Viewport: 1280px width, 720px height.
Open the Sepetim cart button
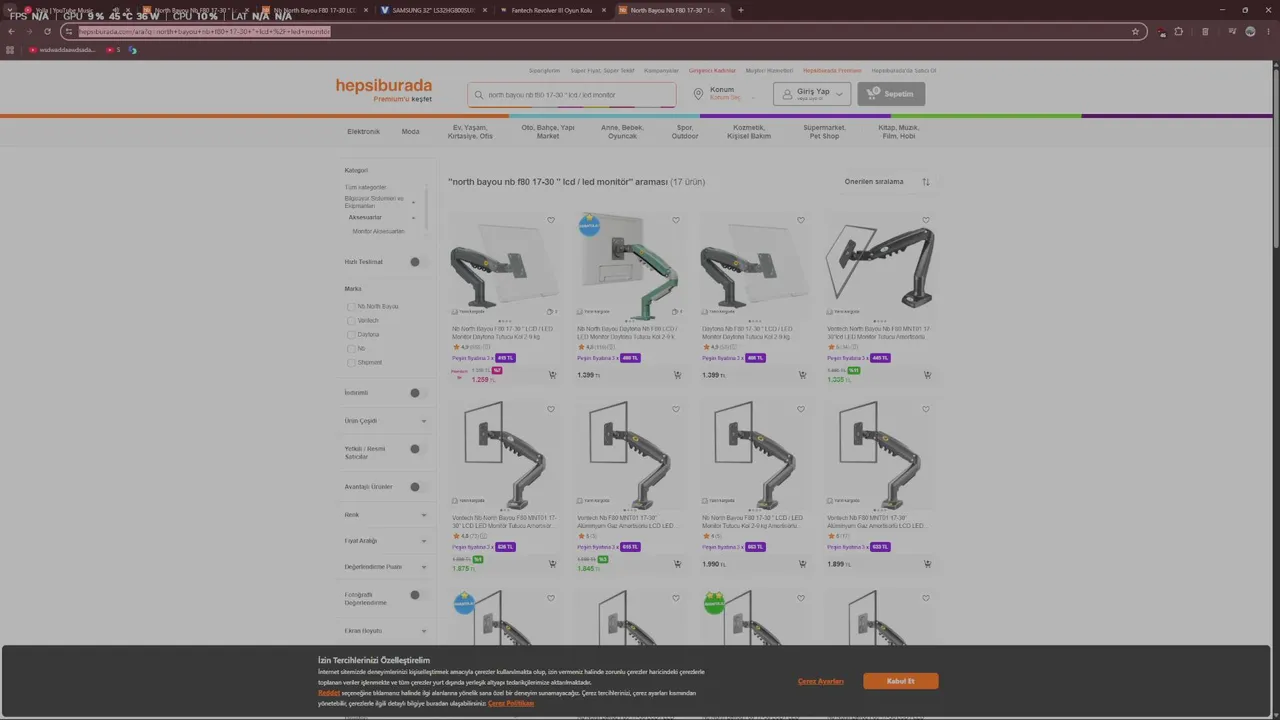click(x=891, y=94)
